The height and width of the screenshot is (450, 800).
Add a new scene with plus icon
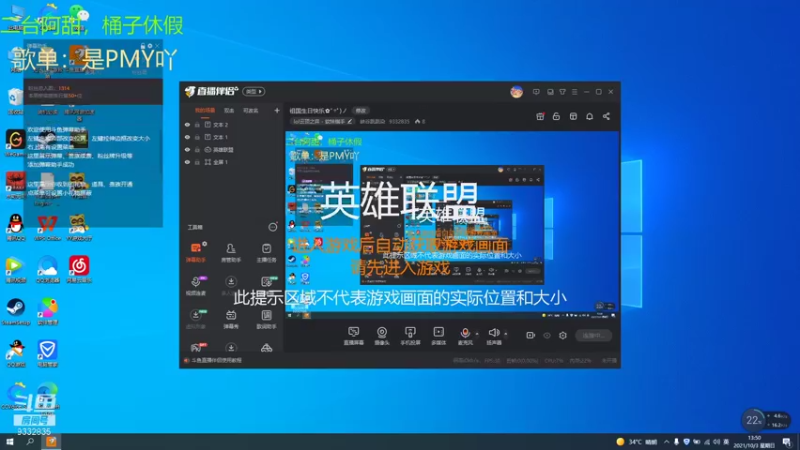point(277,110)
